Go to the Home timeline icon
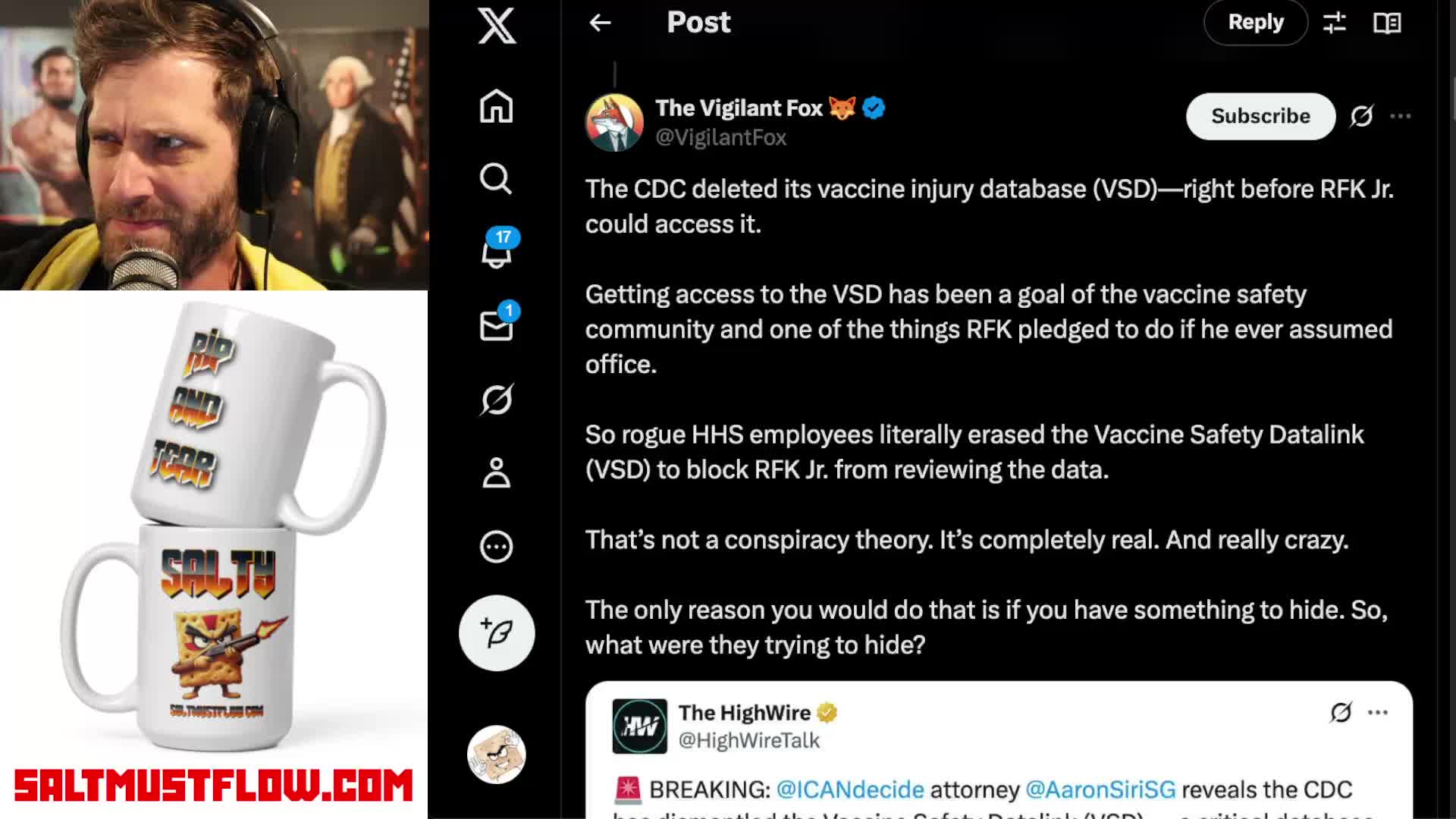This screenshot has width=1456, height=819. pos(497,106)
